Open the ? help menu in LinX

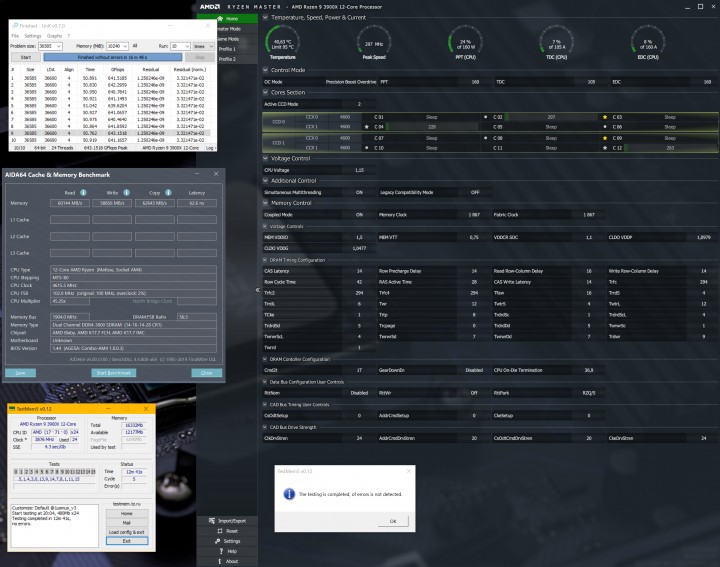(69, 36)
